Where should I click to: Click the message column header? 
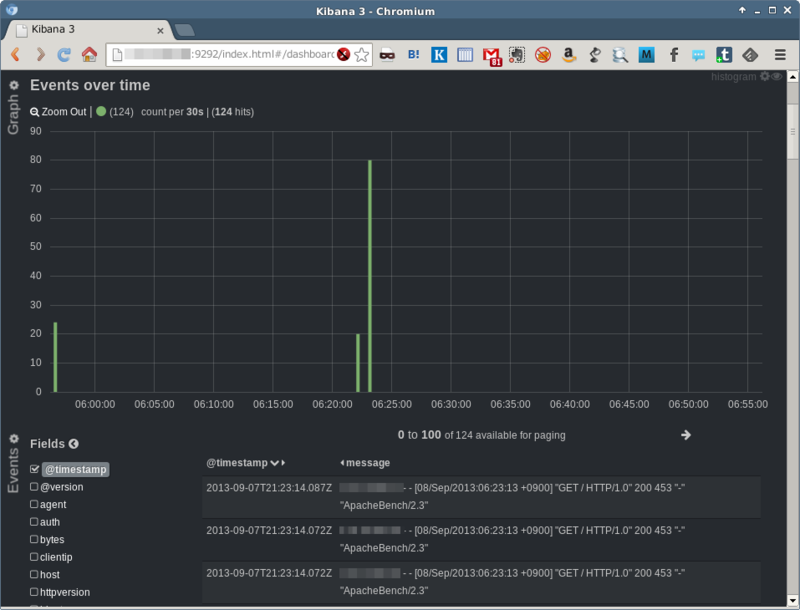coord(368,463)
